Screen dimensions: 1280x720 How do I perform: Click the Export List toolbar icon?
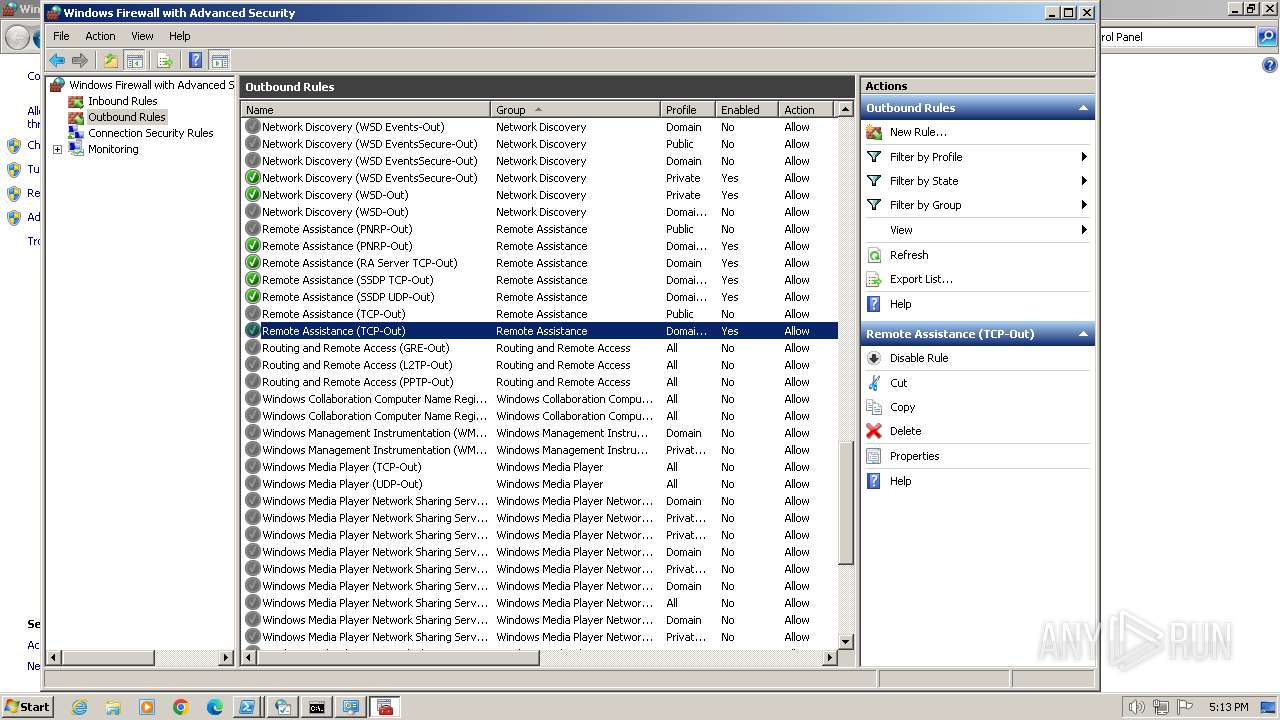165,61
